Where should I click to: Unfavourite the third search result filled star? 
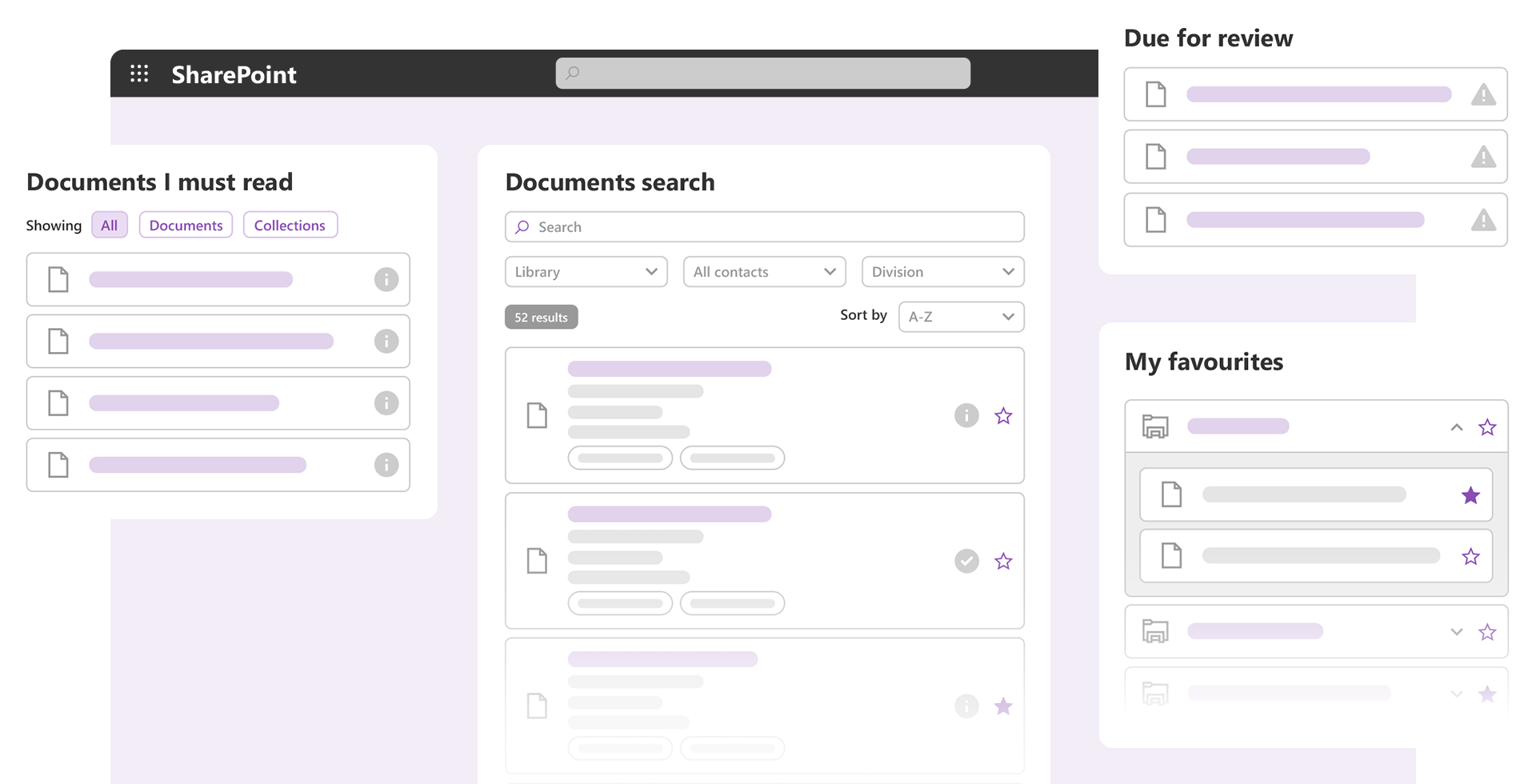click(1003, 706)
